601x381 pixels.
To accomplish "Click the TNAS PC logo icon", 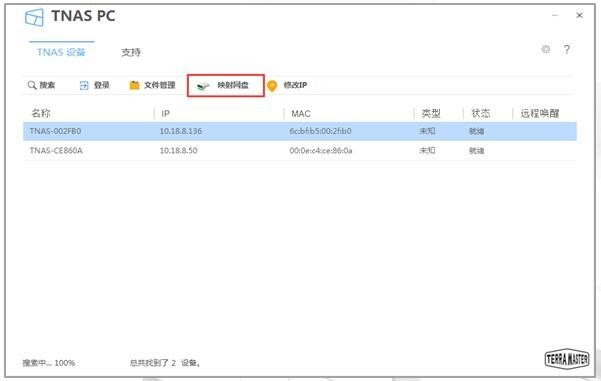I will (34, 17).
